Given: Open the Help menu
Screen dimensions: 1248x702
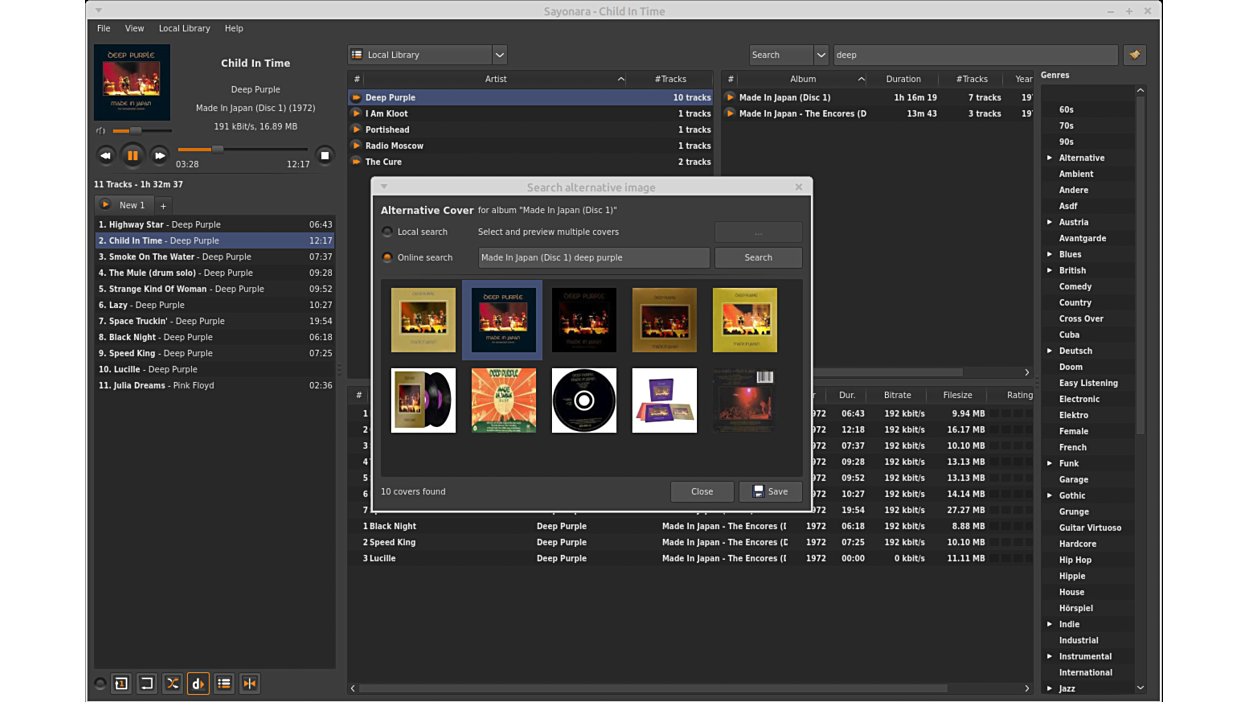Looking at the screenshot, I should 233,28.
